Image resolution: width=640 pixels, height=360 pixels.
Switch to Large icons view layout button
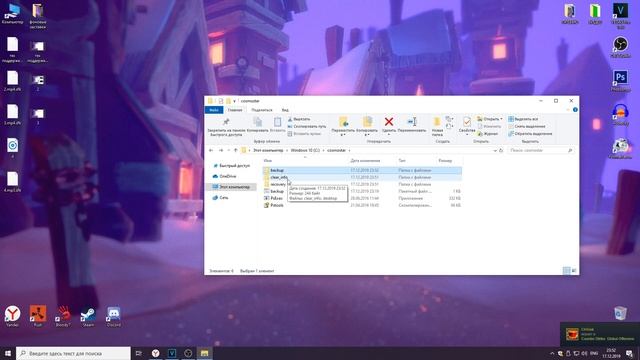point(574,271)
